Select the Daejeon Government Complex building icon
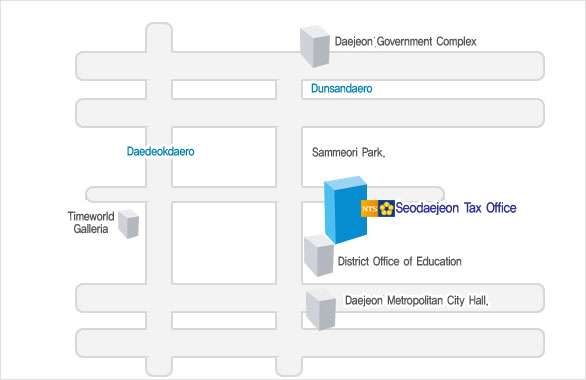 coord(315,46)
